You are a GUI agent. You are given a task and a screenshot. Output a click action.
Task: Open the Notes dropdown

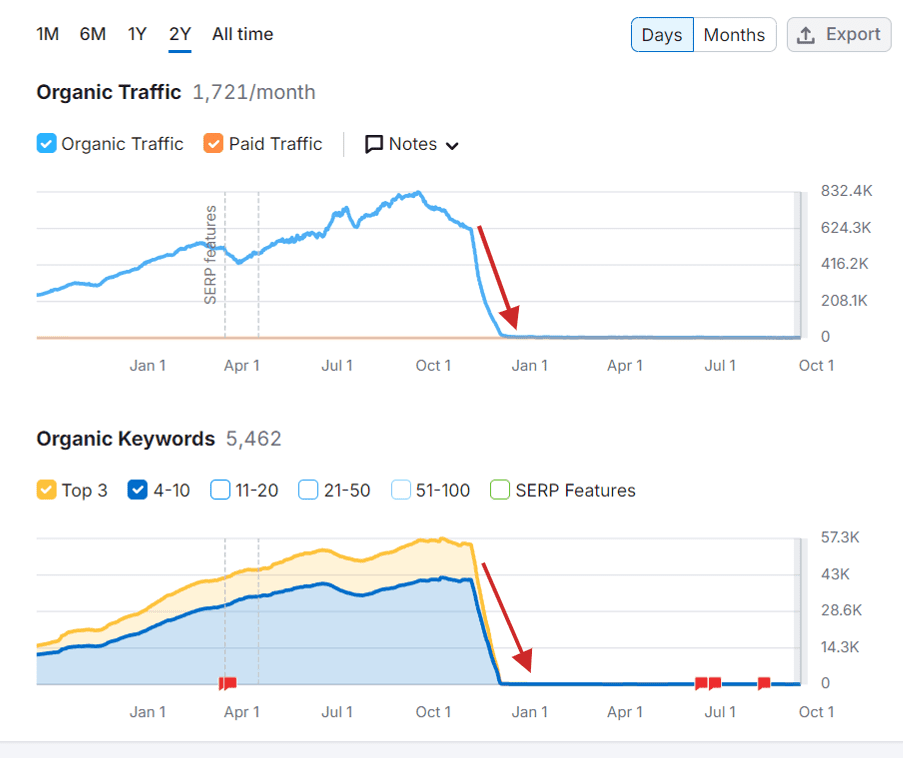point(411,143)
